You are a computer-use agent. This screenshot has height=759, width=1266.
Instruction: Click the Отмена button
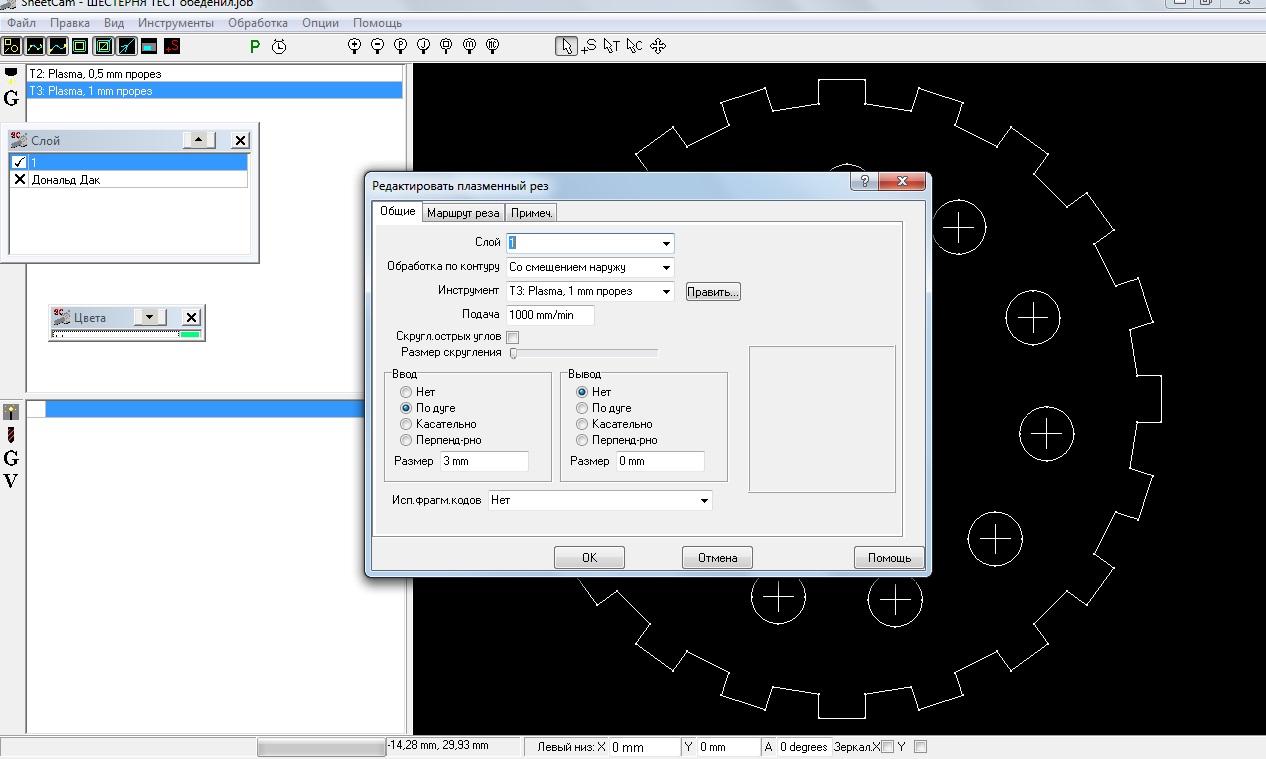click(717, 558)
